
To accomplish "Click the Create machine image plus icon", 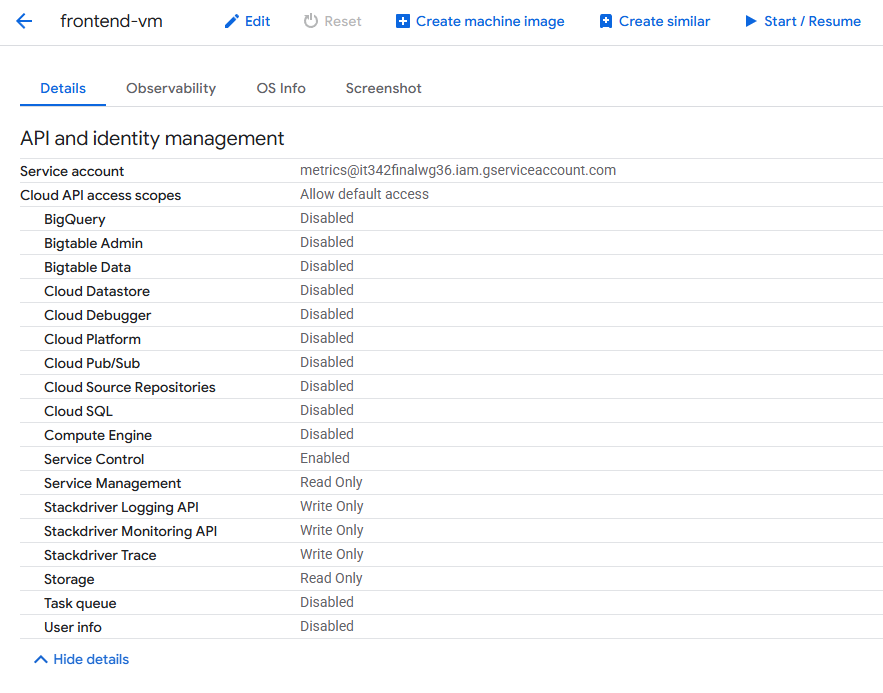I will 403,21.
